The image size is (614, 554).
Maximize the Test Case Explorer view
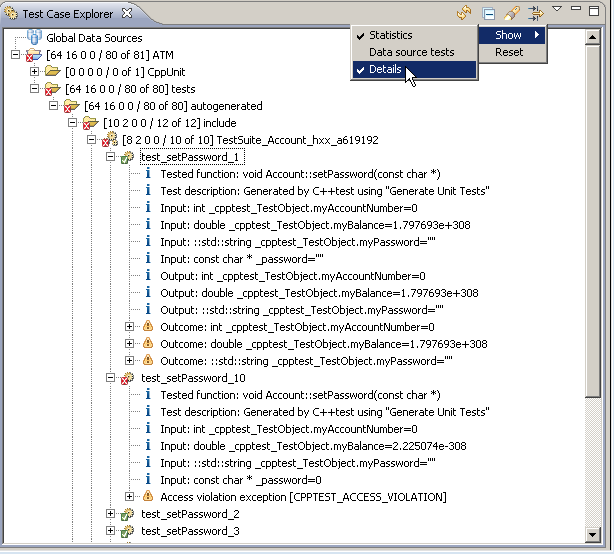594,11
